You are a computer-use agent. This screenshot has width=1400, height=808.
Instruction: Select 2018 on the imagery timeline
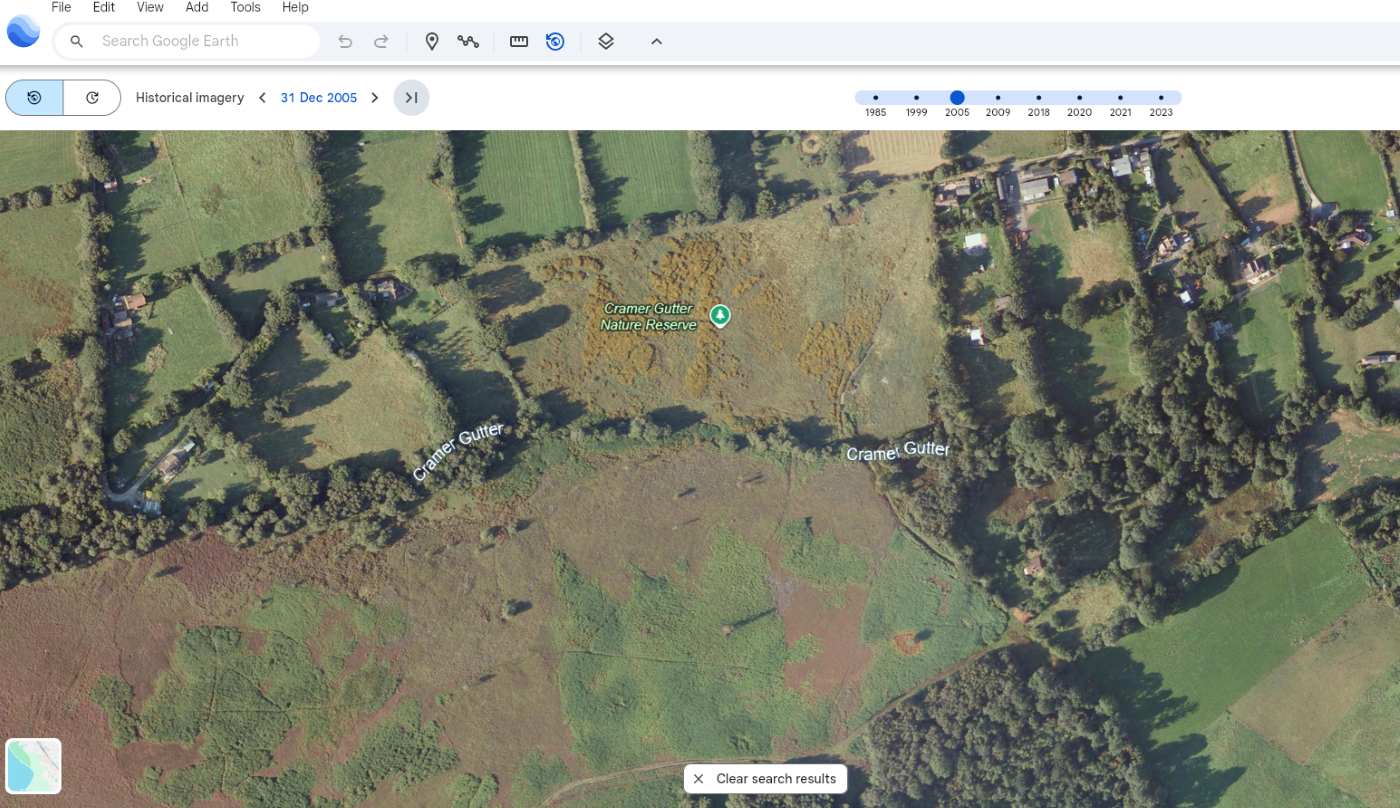[x=1038, y=98]
